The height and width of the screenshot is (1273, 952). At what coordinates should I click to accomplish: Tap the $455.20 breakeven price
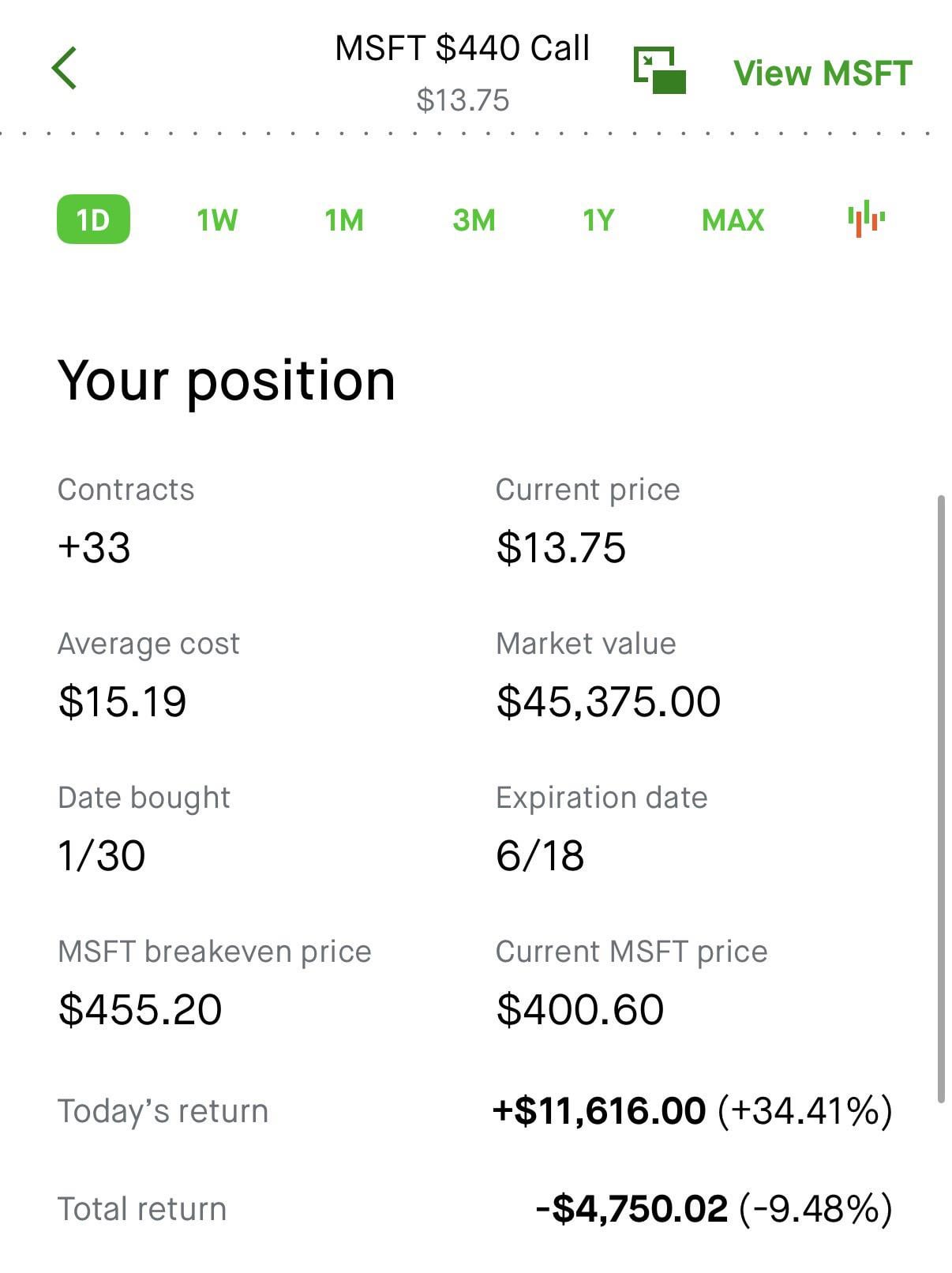pyautogui.click(x=140, y=1009)
